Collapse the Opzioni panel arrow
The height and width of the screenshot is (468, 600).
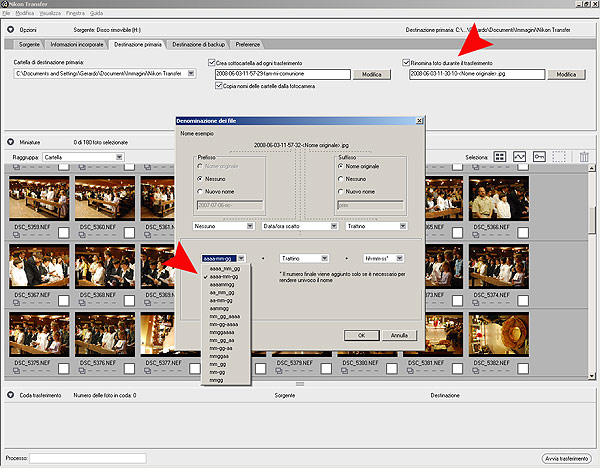(x=11, y=29)
